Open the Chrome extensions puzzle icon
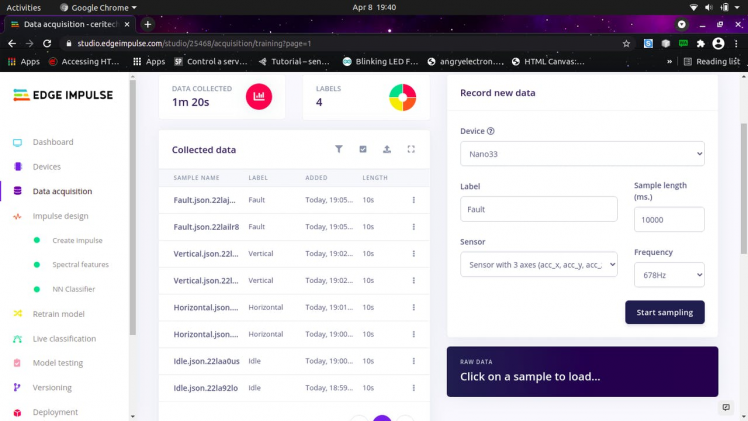Image resolution: width=748 pixels, height=421 pixels. pyautogui.click(x=700, y=43)
